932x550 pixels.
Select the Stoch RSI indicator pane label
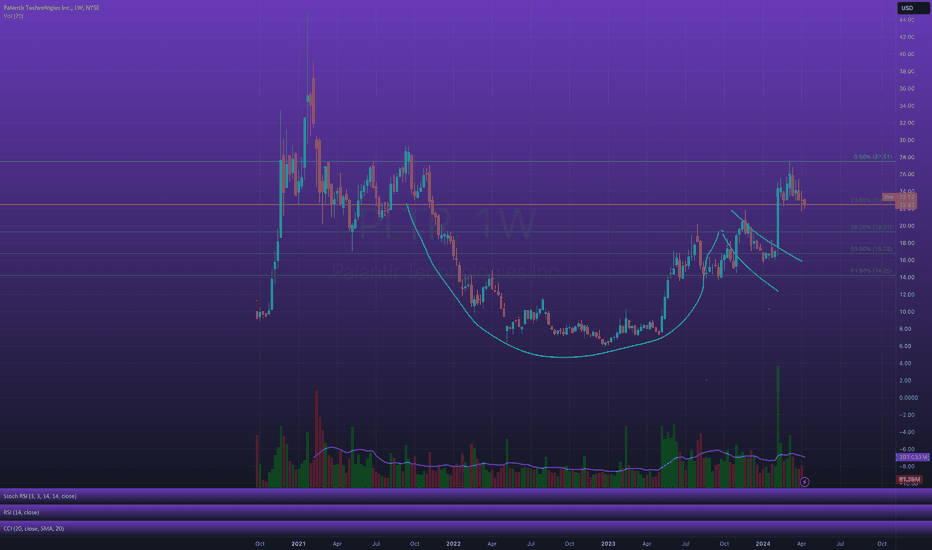(x=40, y=496)
